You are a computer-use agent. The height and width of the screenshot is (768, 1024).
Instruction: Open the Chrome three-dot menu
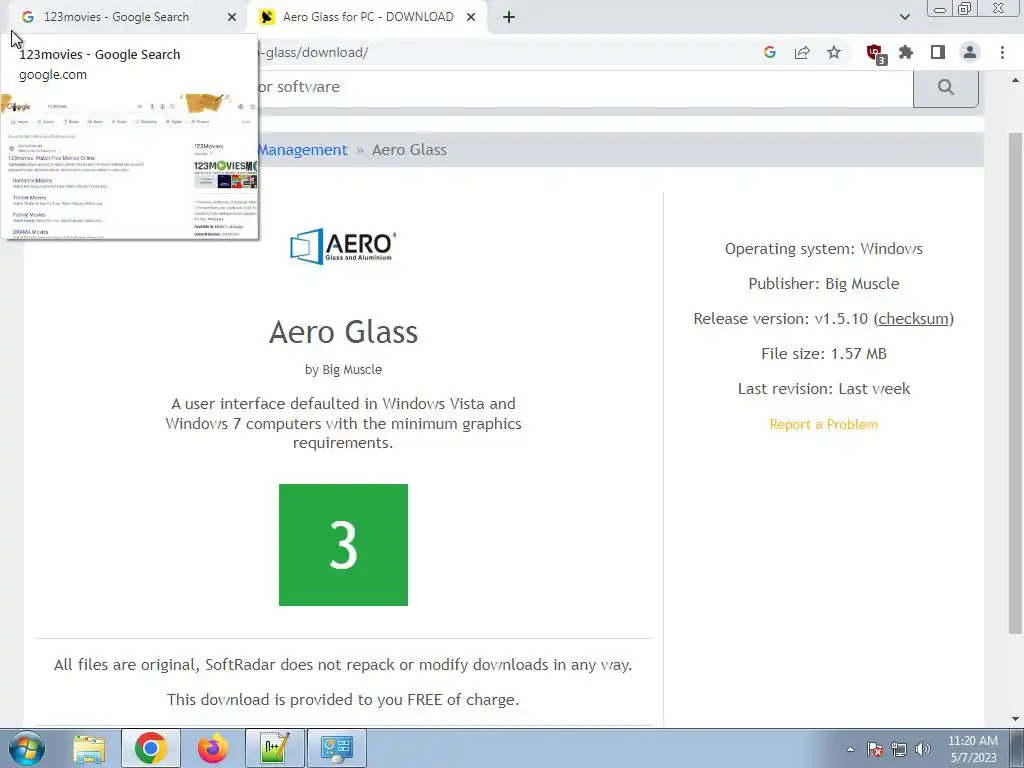1002,52
